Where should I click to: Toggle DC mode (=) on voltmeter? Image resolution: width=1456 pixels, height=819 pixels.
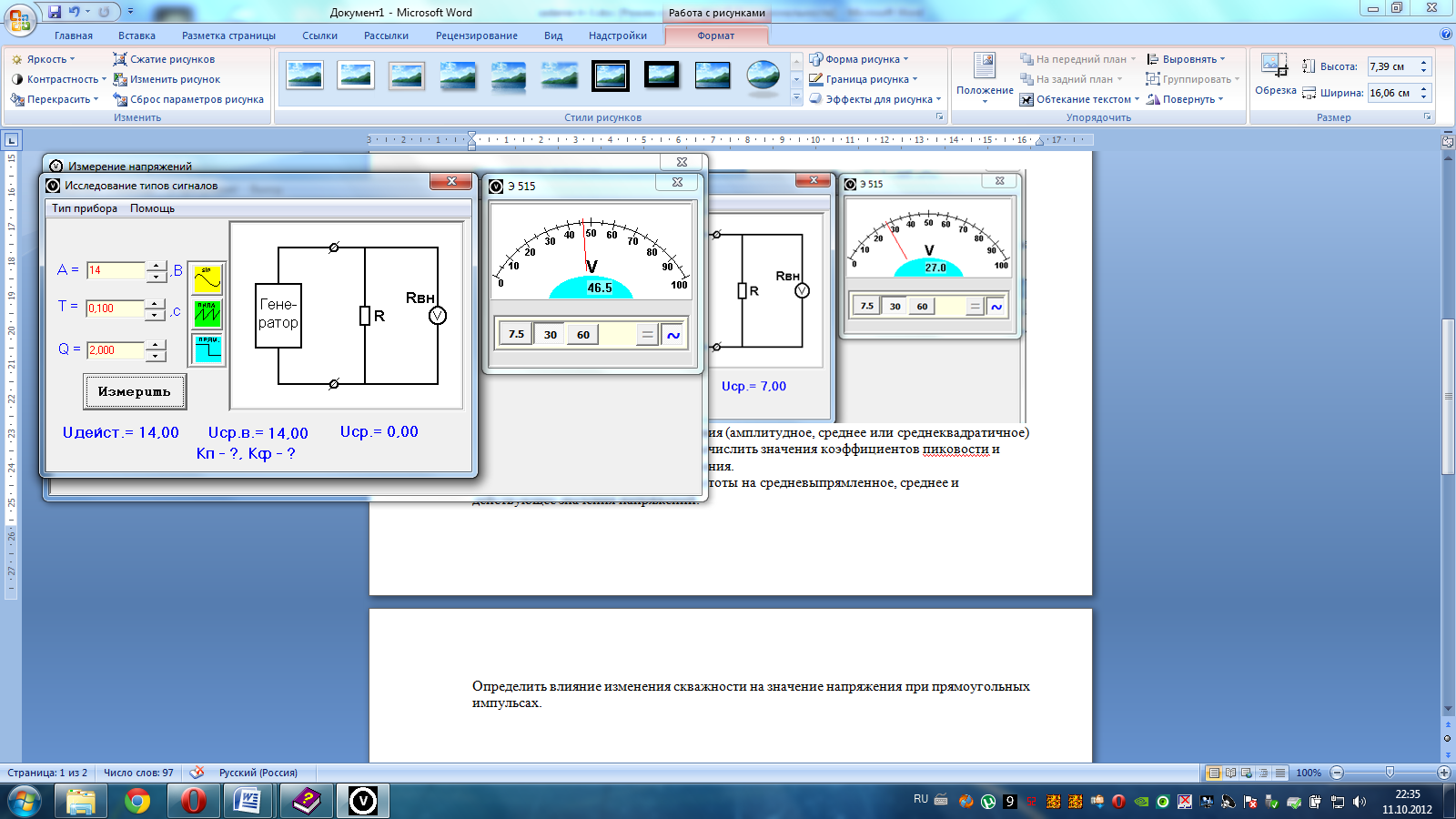[647, 335]
